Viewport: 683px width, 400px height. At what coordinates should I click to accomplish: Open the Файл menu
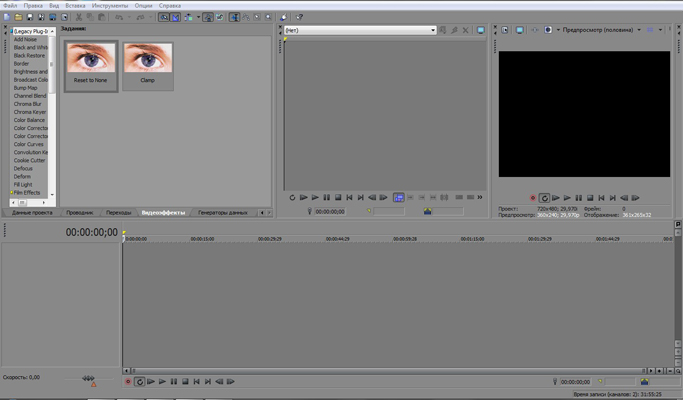10,6
